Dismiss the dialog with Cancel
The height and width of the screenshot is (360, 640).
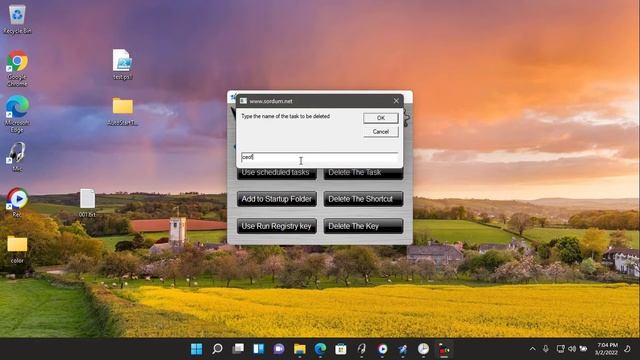click(380, 132)
